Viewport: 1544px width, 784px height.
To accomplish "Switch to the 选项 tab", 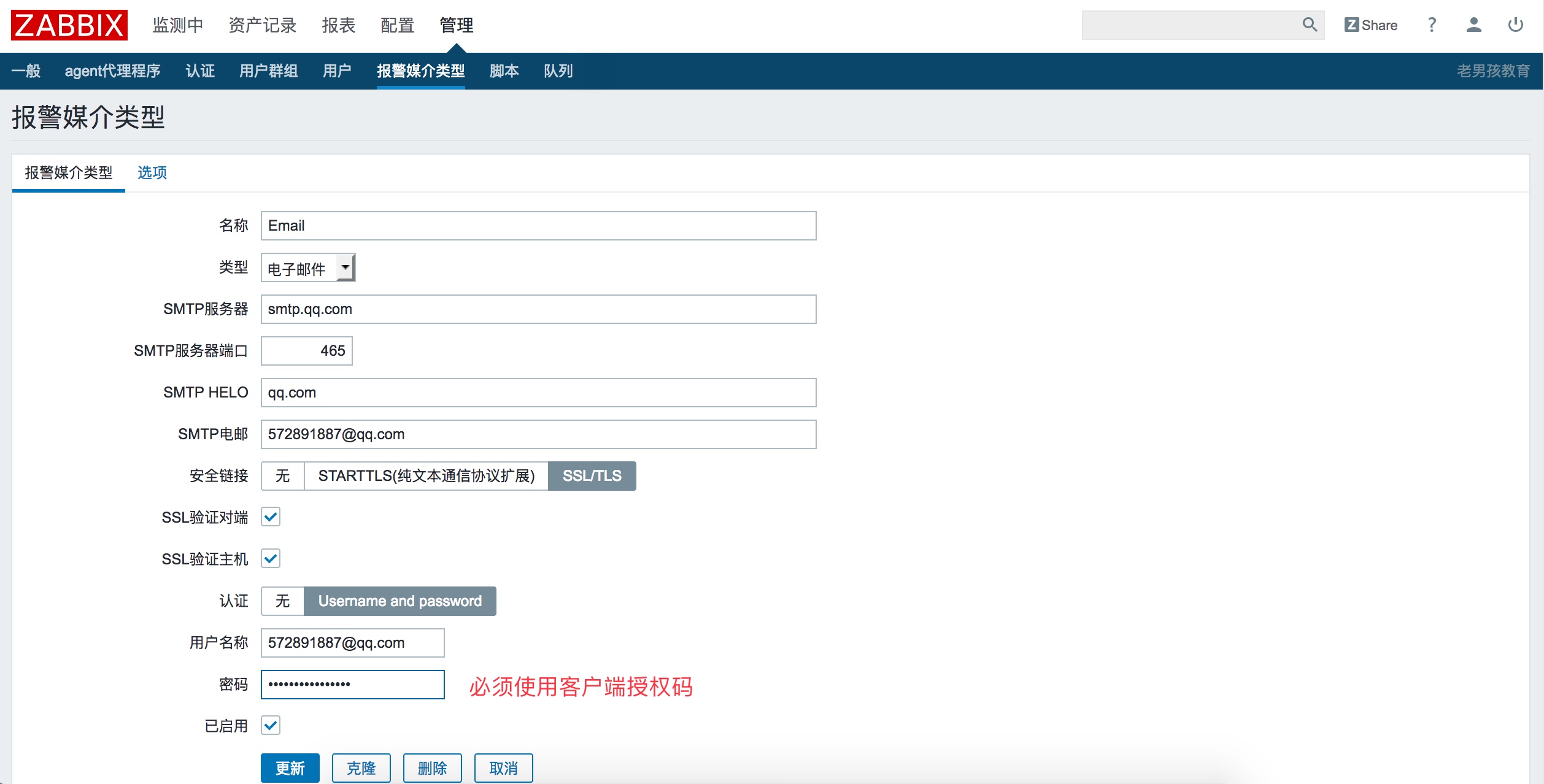I will click(x=152, y=172).
